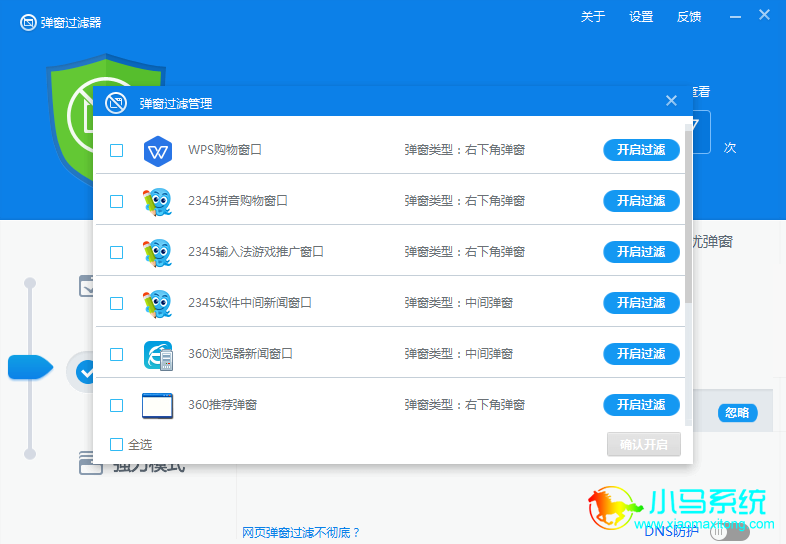Click the bottom dot of the mode slider

point(30,454)
